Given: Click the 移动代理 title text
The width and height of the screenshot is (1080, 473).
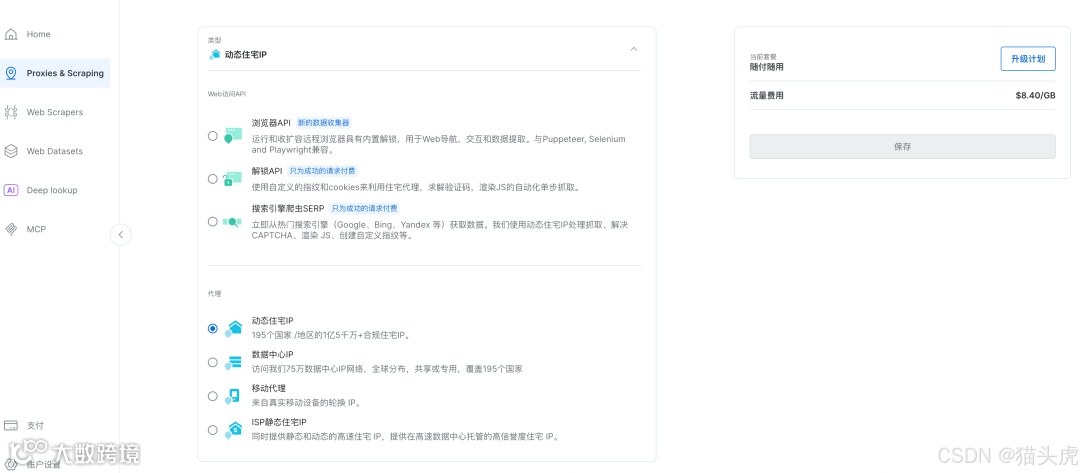Looking at the screenshot, I should (x=269, y=388).
